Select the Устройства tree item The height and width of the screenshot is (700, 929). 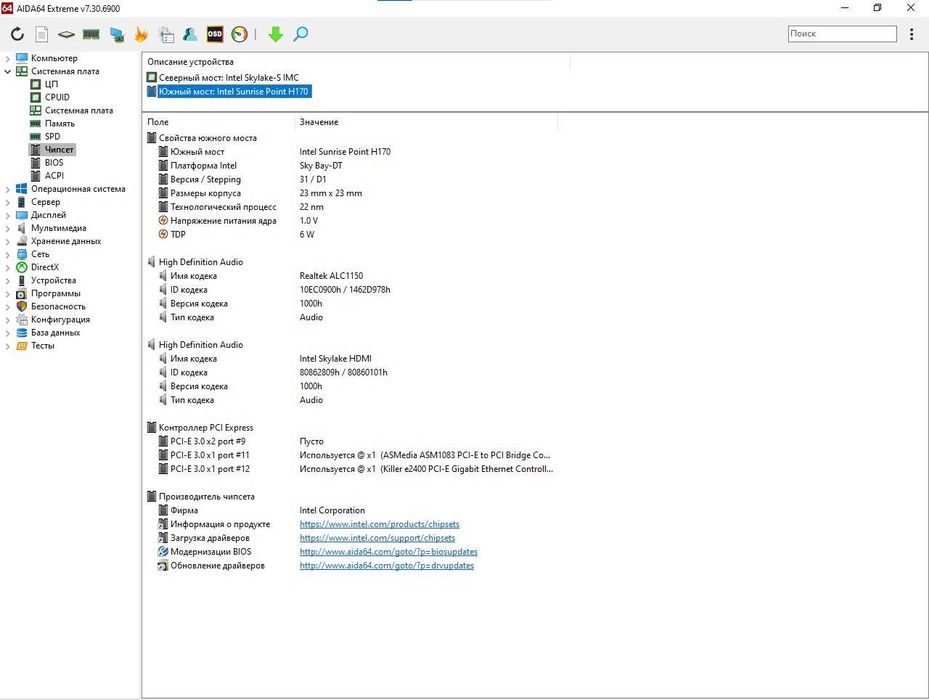[53, 280]
